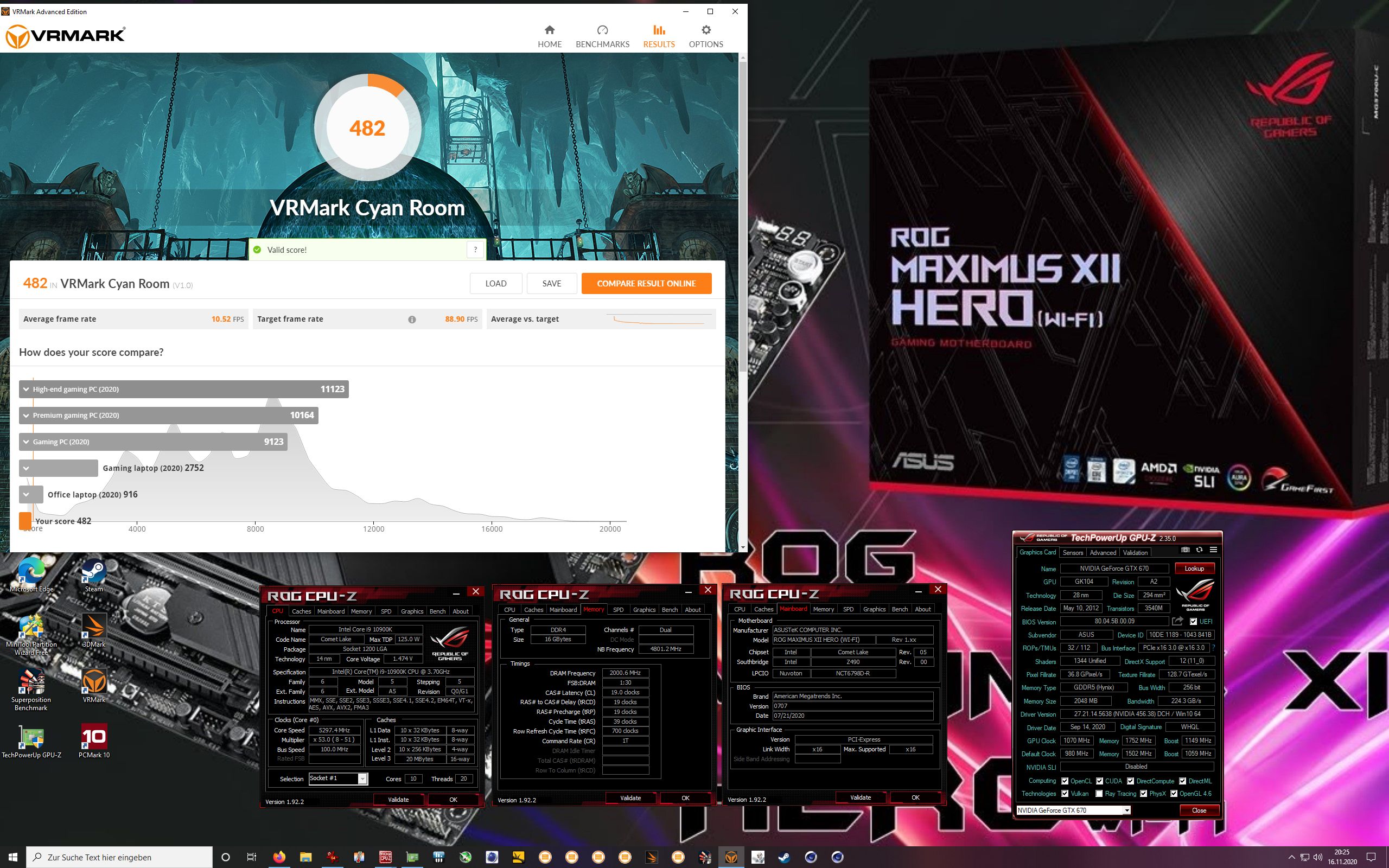Click the Windows taskbar search box

(x=119, y=857)
